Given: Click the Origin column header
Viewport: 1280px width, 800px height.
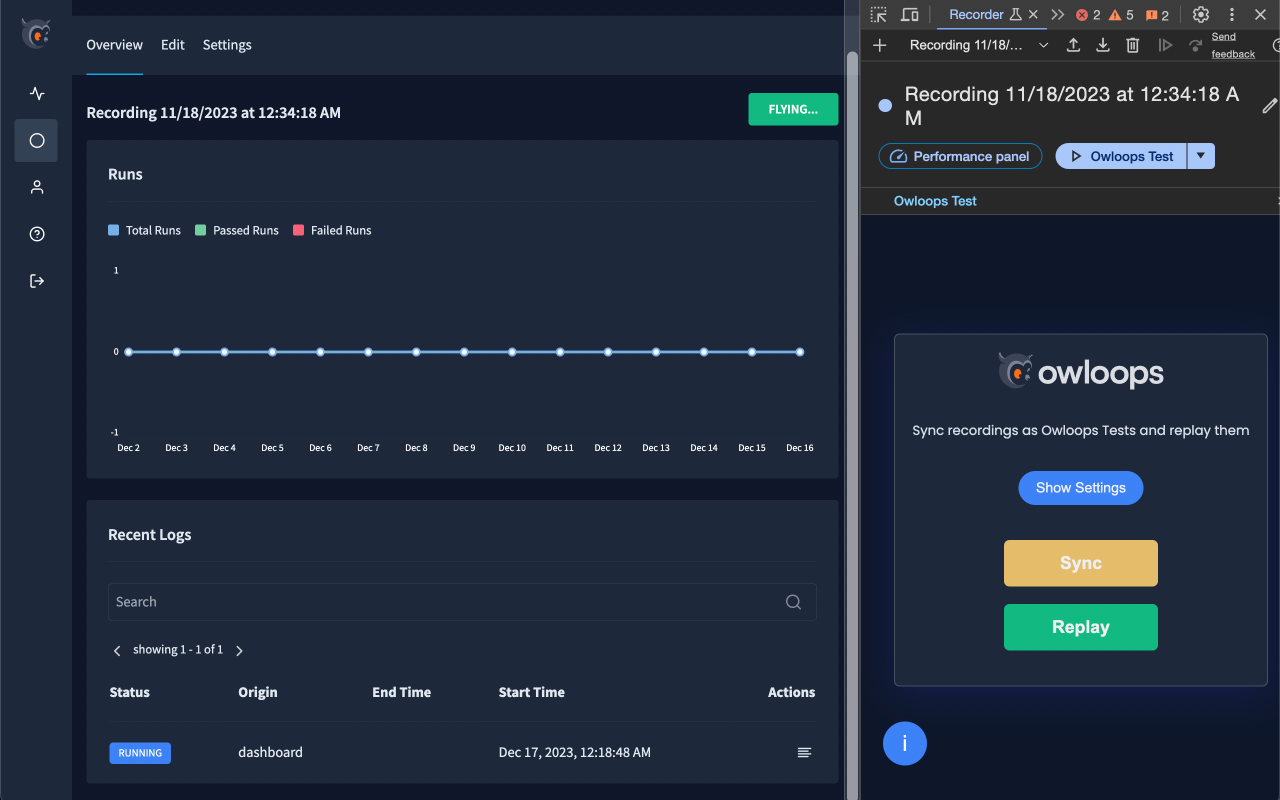Looking at the screenshot, I should 258,692.
